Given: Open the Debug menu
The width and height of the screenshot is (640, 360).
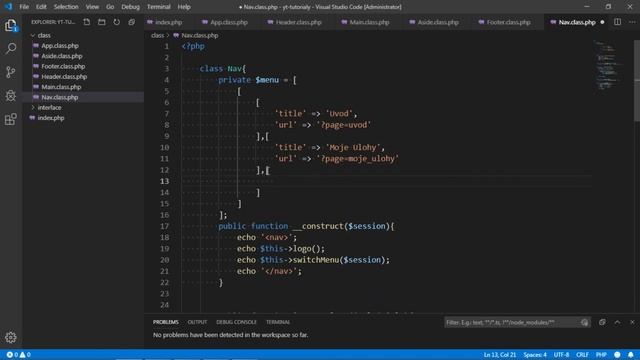Looking at the screenshot, I should click(x=131, y=7).
